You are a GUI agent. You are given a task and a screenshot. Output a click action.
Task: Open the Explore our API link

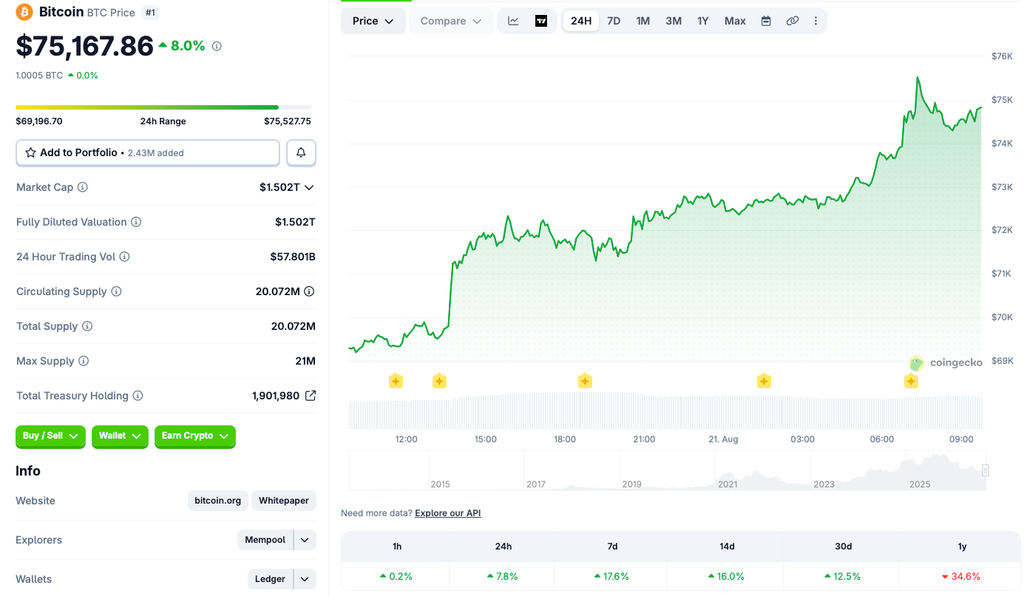(x=448, y=513)
